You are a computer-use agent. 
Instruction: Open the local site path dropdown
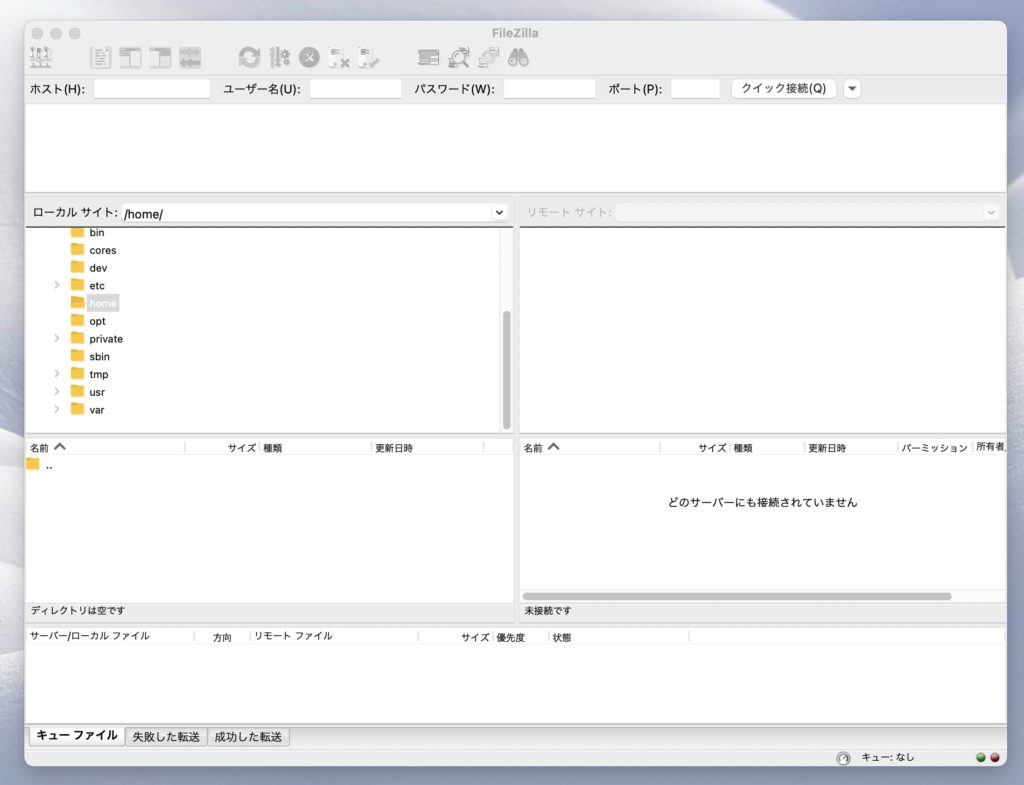point(499,213)
